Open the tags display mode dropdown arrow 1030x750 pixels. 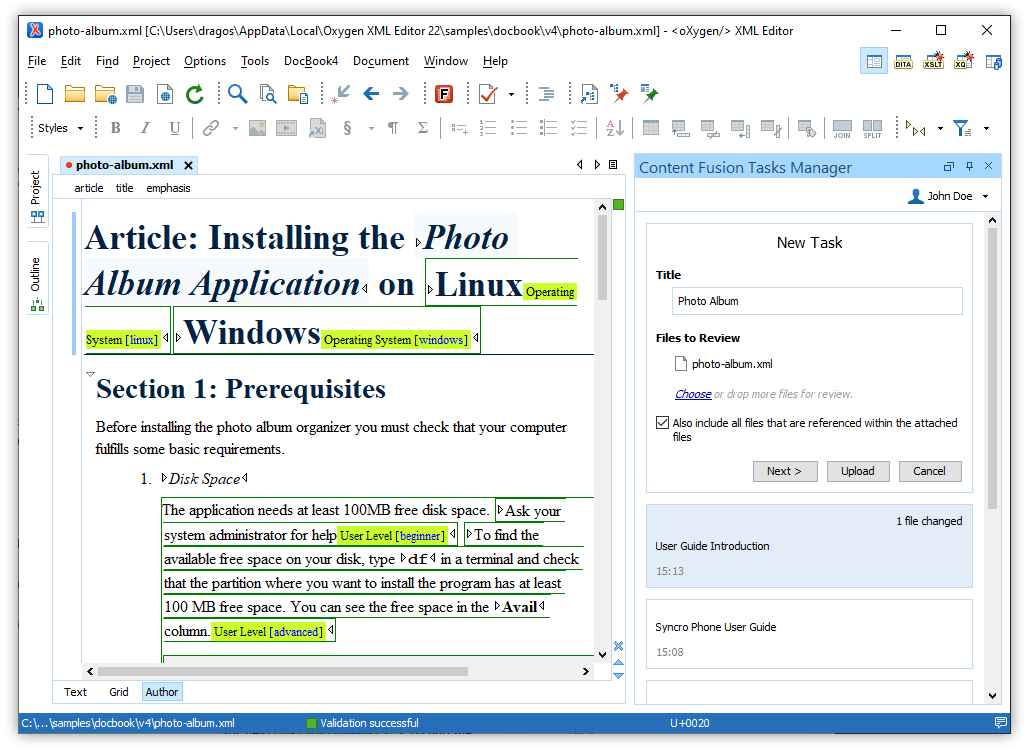pos(940,129)
